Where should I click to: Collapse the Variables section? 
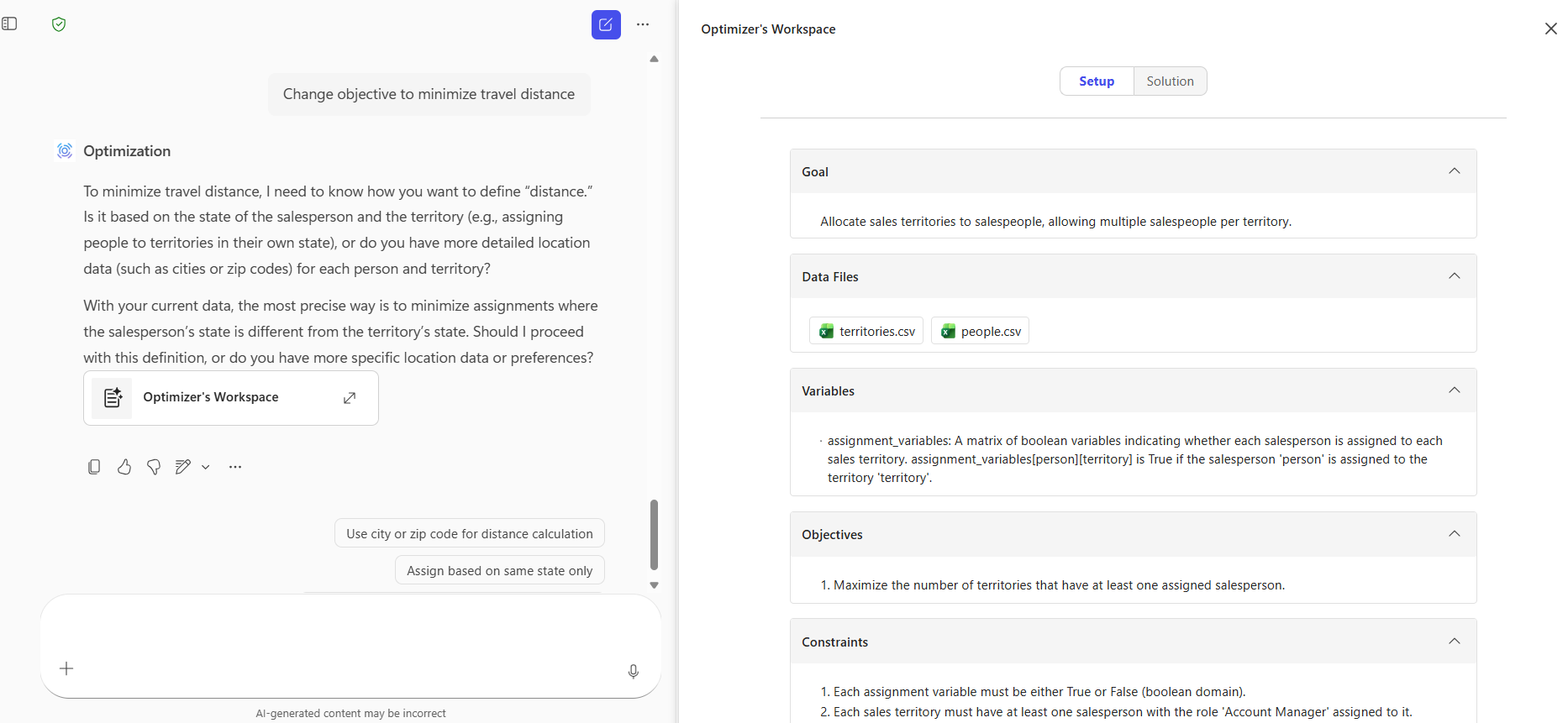point(1455,390)
